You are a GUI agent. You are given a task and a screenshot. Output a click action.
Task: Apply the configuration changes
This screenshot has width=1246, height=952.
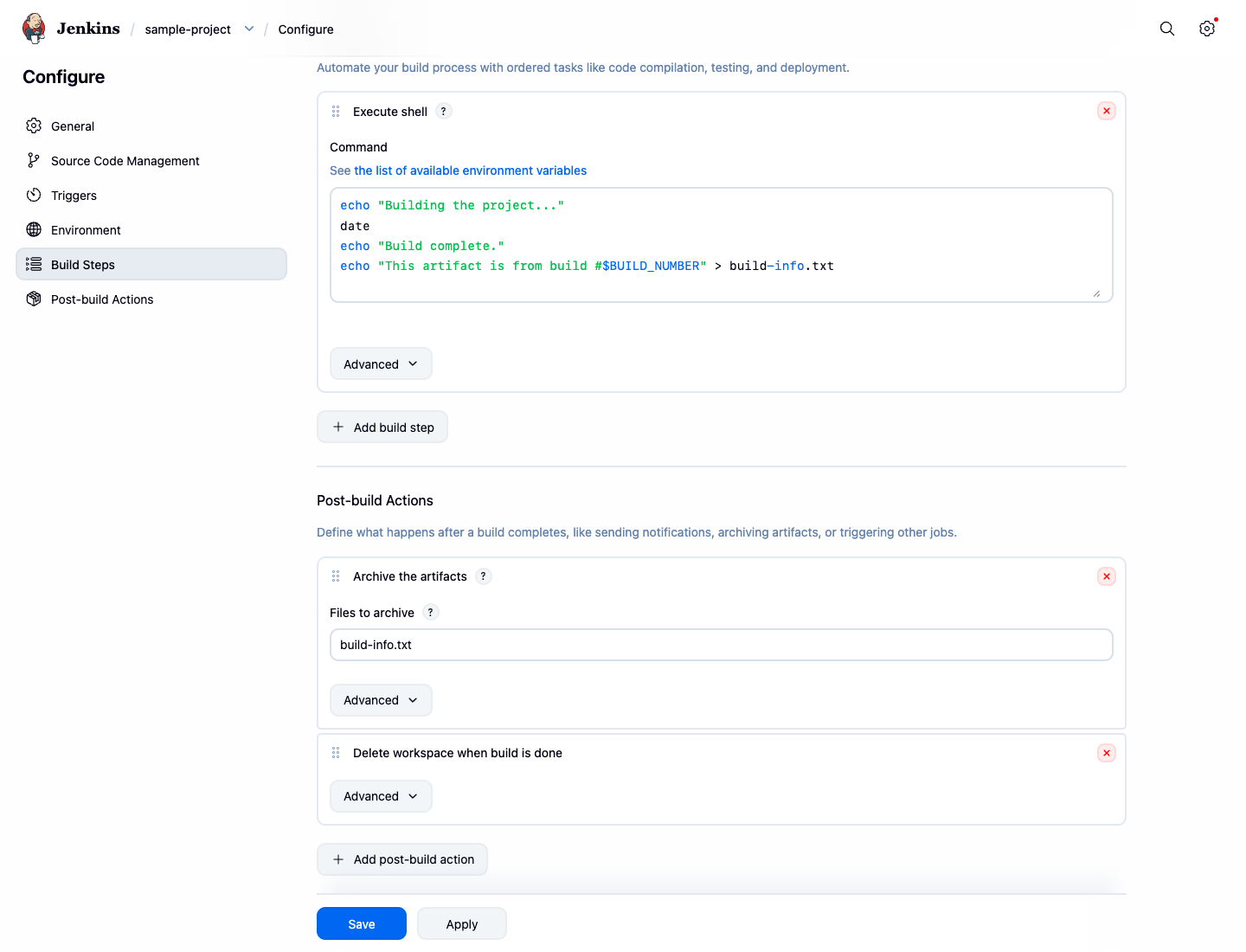pos(462,923)
